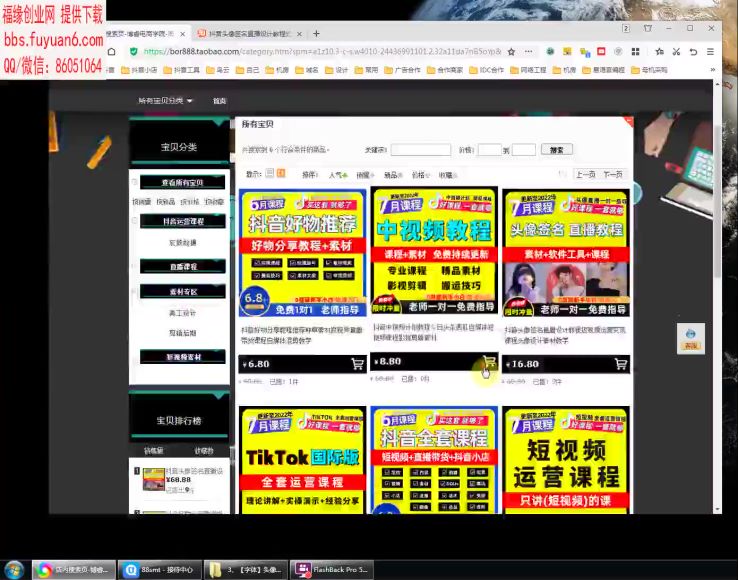This screenshot has width=738, height=580.
Task: Close the second tab about 抖音头像
Action: (299, 34)
